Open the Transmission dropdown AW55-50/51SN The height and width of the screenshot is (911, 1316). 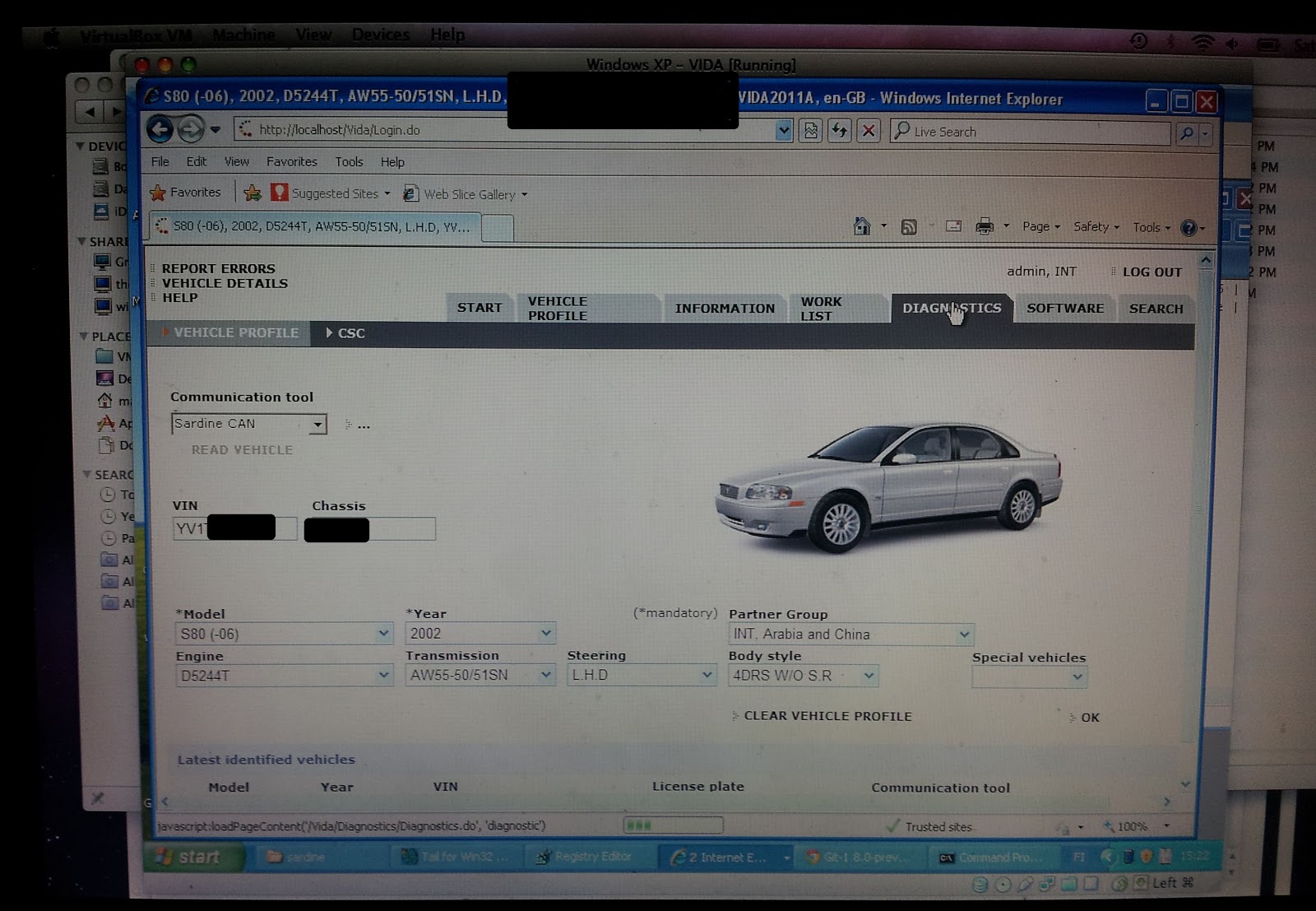tap(480, 675)
